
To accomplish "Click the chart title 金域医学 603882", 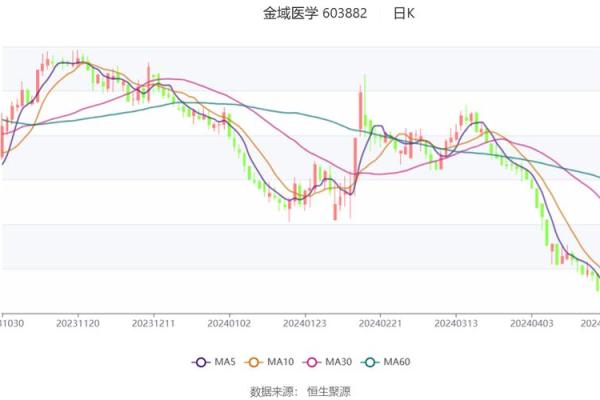I will [x=315, y=13].
